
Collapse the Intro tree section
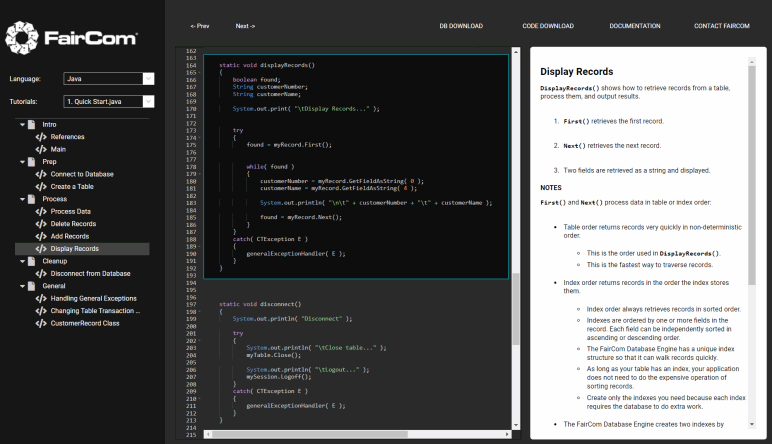tap(21, 124)
